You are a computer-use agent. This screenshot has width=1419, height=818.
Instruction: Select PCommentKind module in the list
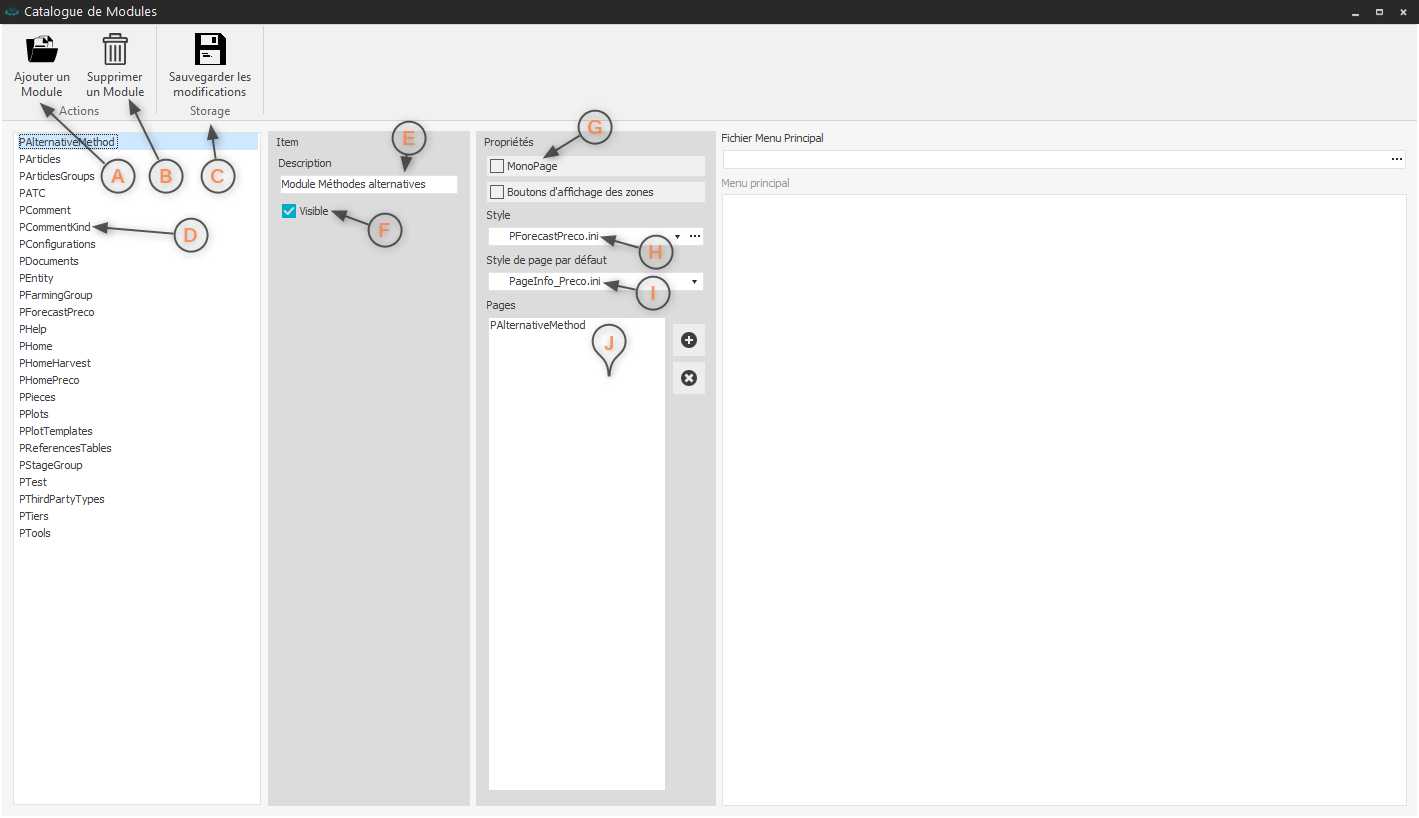(55, 227)
